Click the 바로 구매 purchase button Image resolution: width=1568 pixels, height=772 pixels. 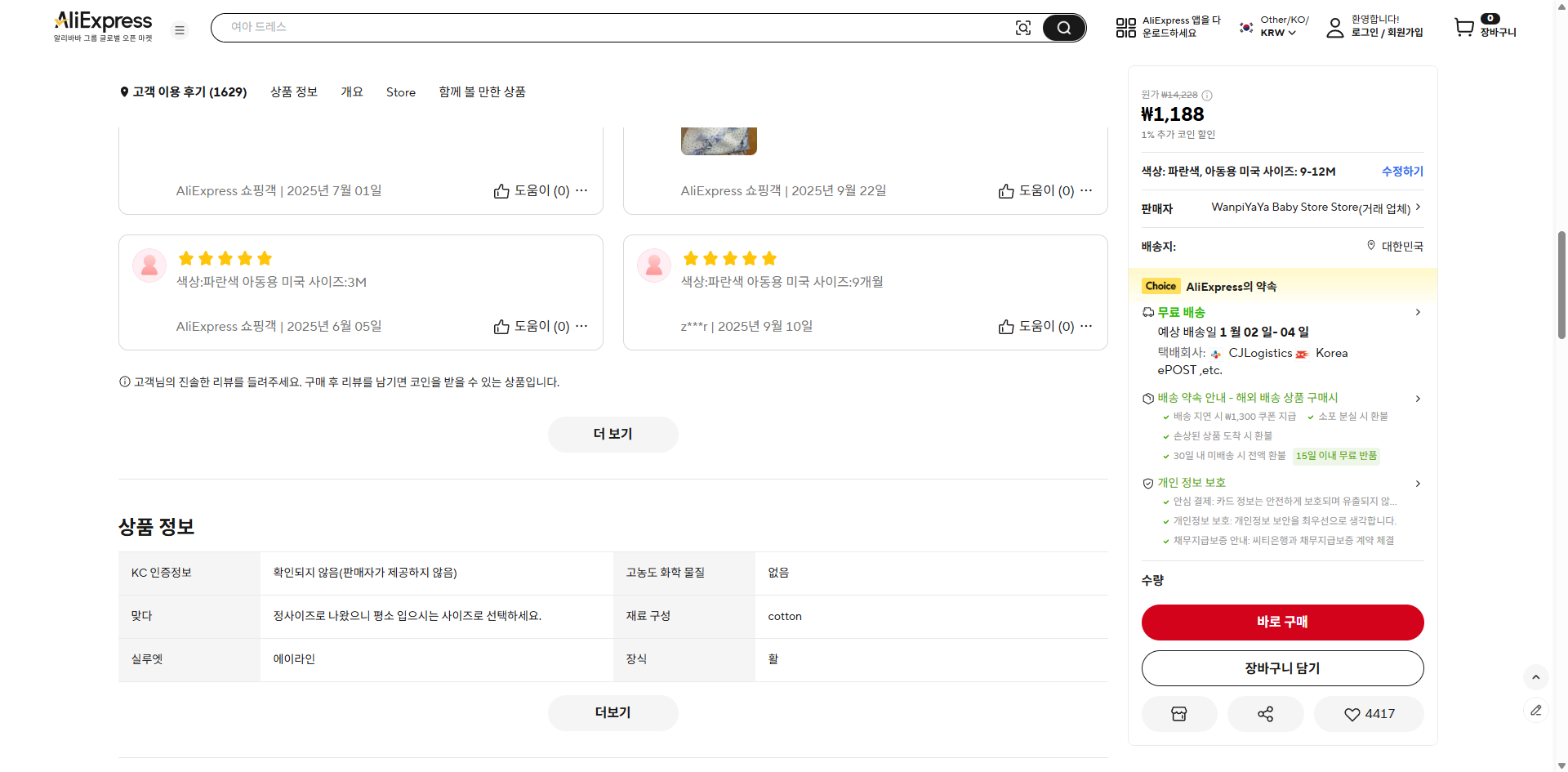click(x=1281, y=622)
